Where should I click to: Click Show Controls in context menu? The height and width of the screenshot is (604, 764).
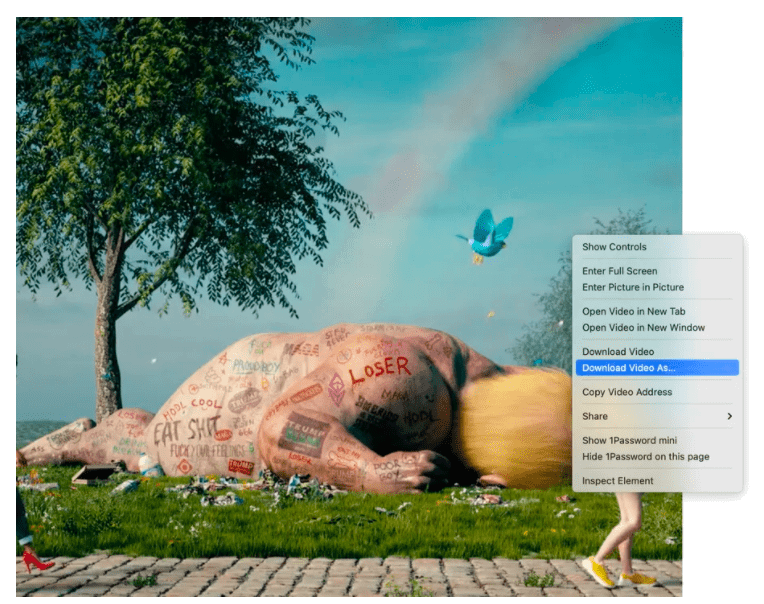click(x=614, y=247)
